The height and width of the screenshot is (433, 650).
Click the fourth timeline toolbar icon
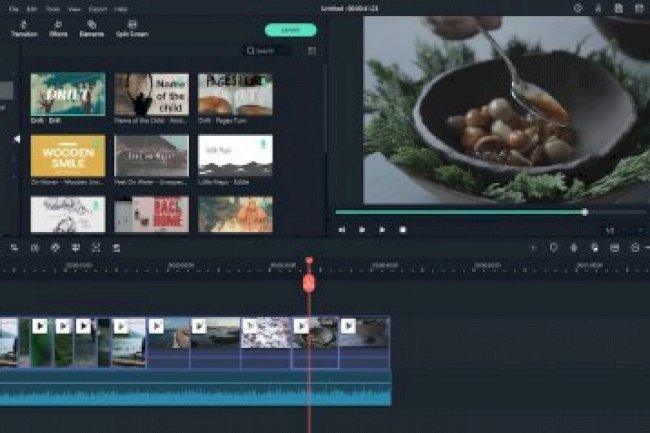click(x=75, y=248)
